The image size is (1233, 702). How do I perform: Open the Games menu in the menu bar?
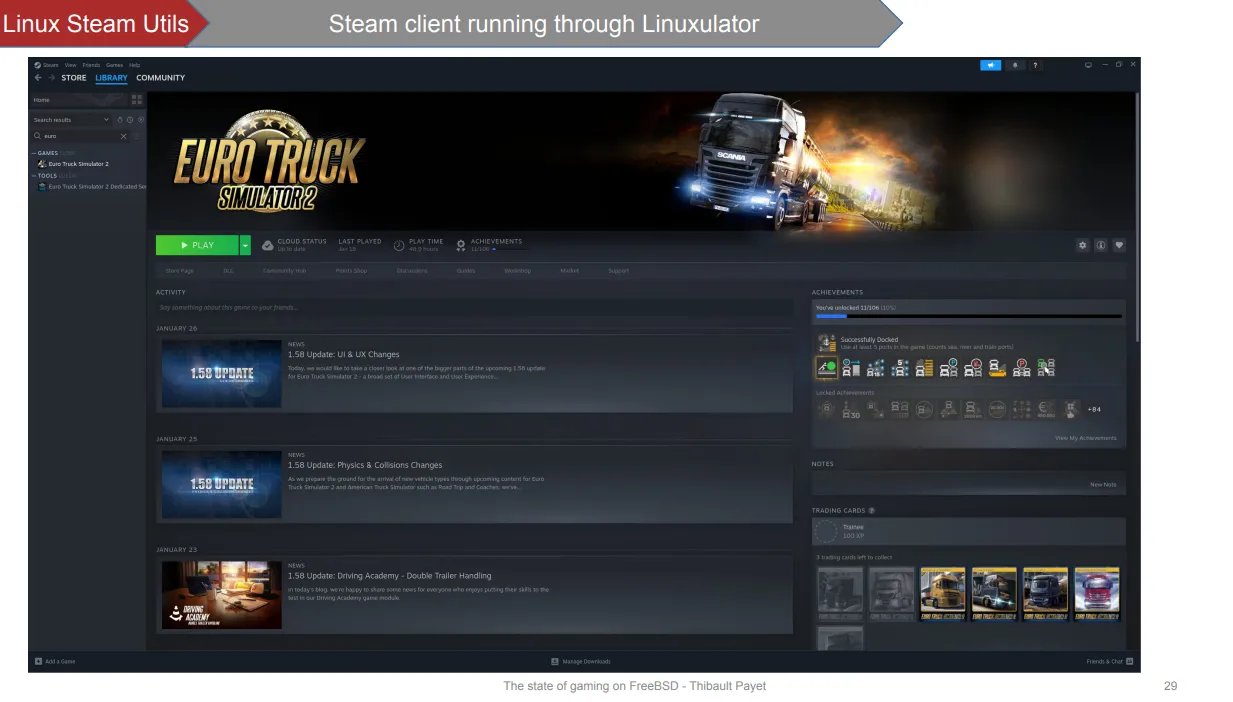(x=115, y=65)
